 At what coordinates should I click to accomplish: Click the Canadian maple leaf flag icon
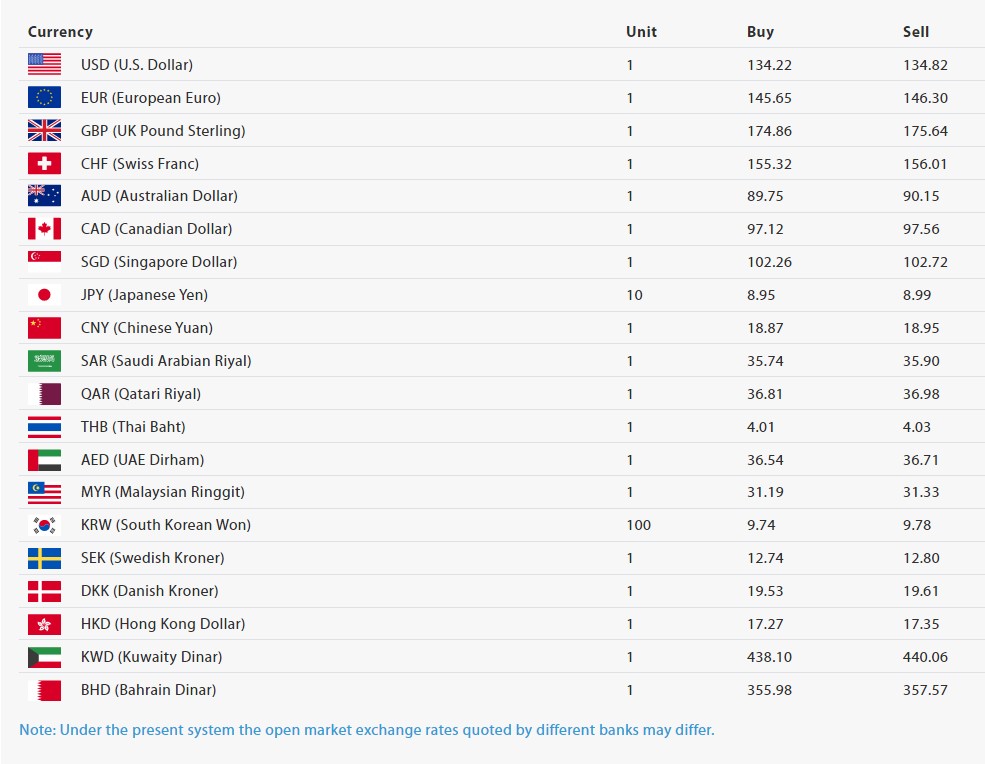(x=44, y=229)
